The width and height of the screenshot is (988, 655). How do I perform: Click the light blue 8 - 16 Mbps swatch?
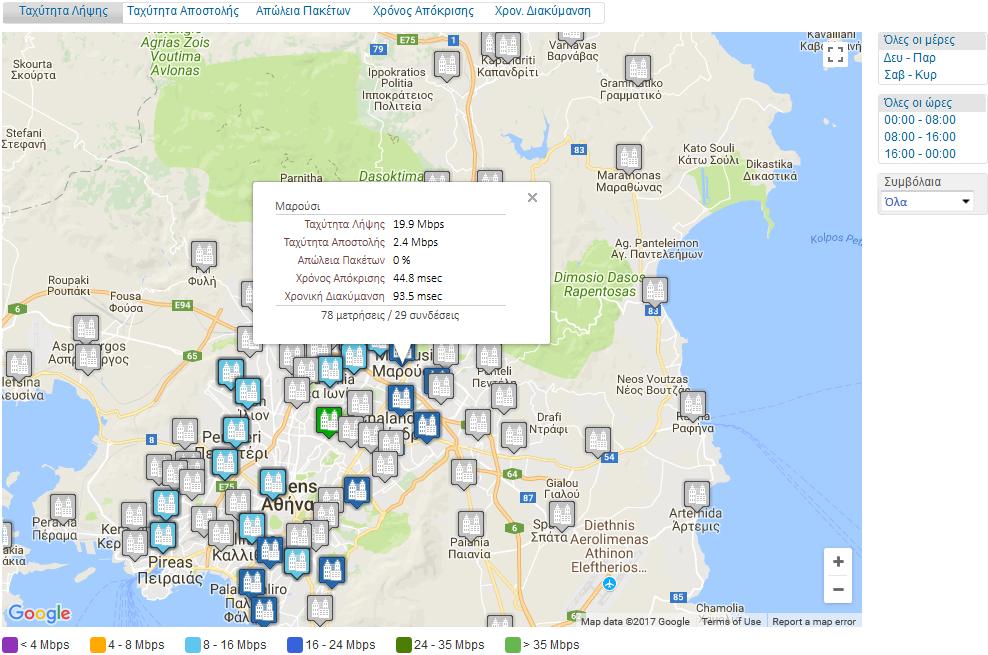pos(193,645)
